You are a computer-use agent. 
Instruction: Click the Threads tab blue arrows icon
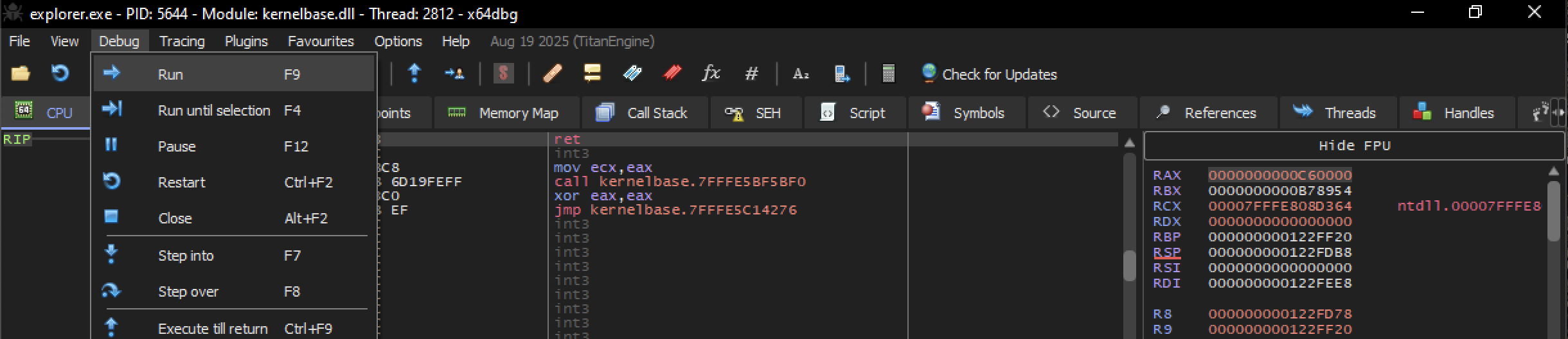(x=1303, y=112)
